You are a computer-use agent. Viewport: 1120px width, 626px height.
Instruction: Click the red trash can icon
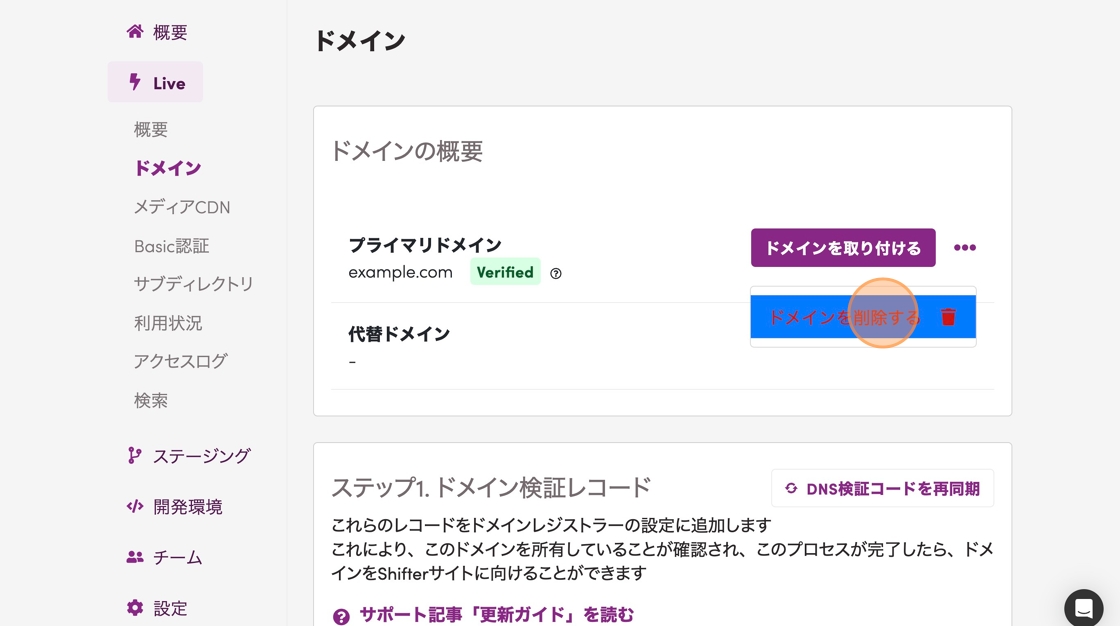[x=948, y=317]
